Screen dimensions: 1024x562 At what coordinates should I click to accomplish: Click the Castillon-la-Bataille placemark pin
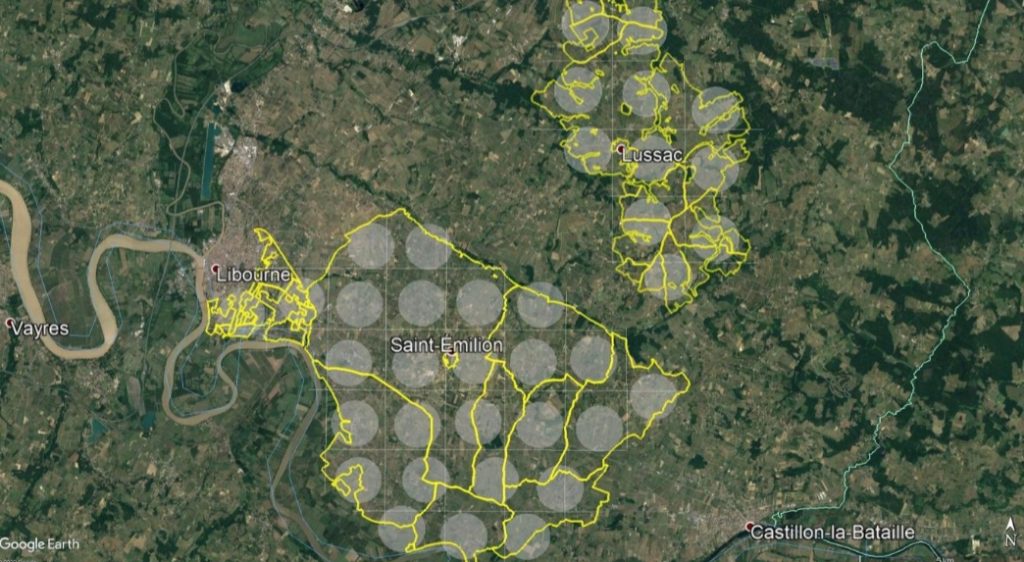(x=750, y=525)
